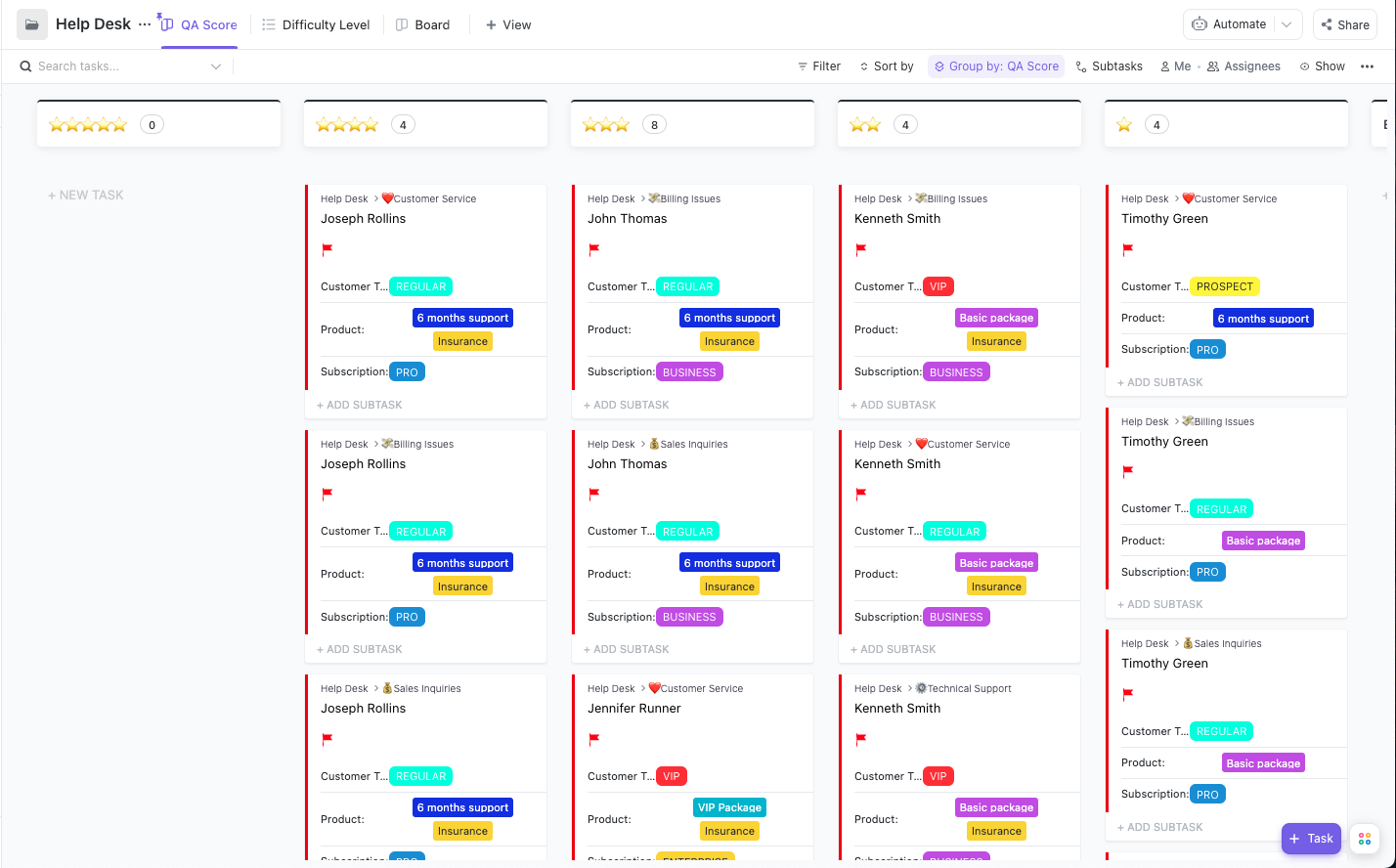
Task: Click the + Task button
Action: pyautogui.click(x=1311, y=838)
